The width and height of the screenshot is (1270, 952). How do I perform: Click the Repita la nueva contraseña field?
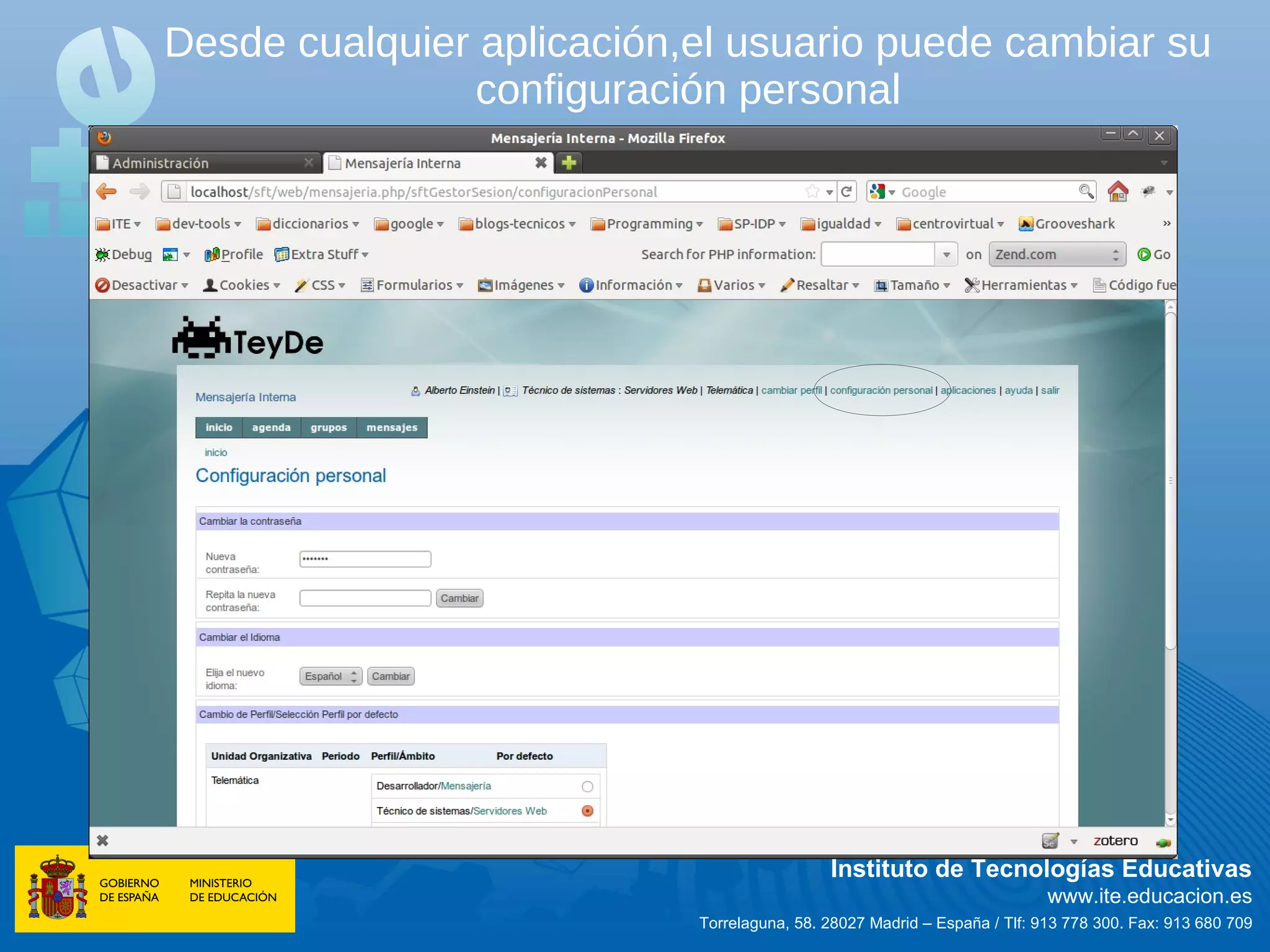pyautogui.click(x=365, y=598)
